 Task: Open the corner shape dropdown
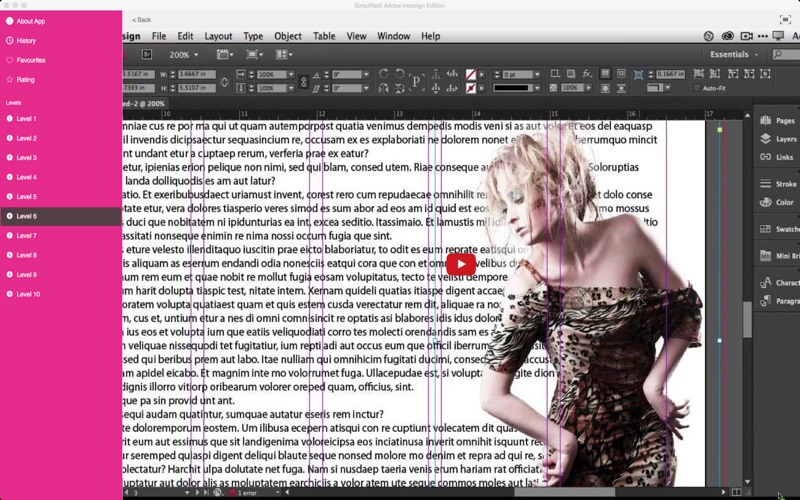coord(667,88)
